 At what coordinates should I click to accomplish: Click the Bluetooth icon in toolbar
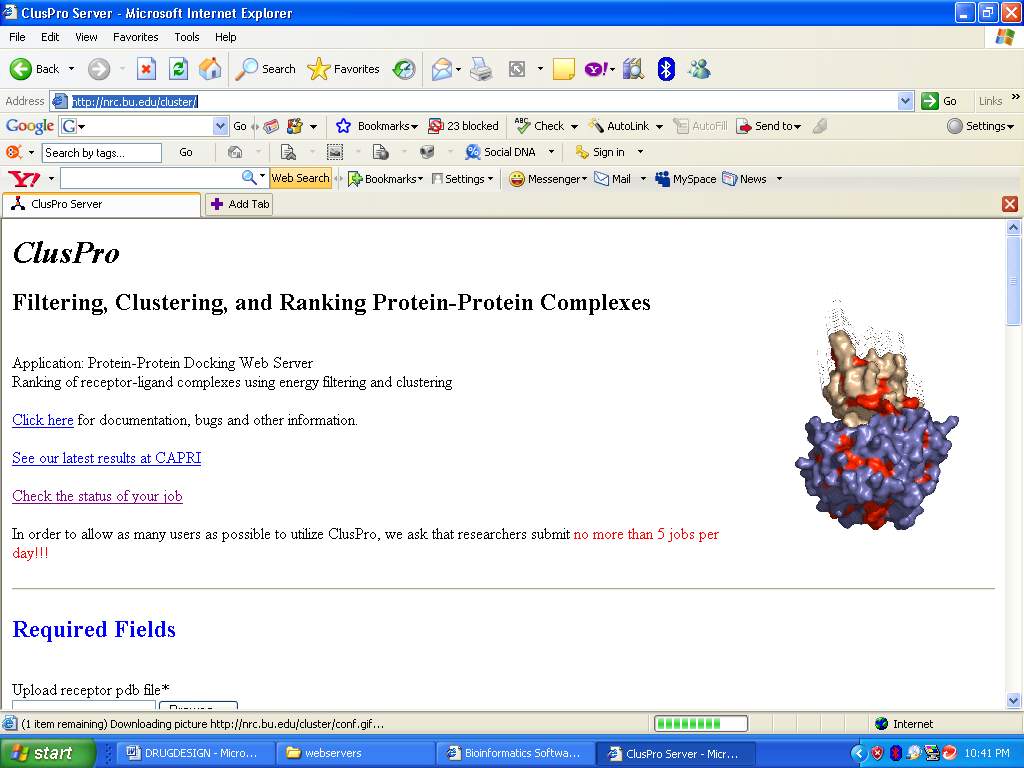click(x=666, y=69)
